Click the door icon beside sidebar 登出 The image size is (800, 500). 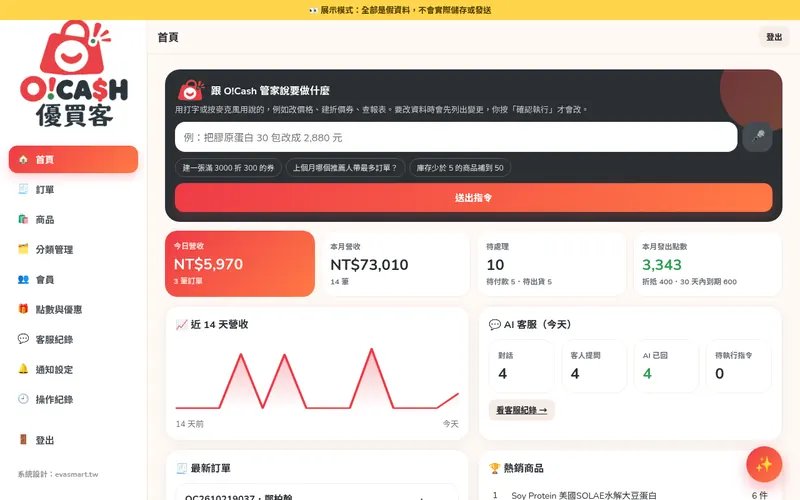tap(23, 440)
